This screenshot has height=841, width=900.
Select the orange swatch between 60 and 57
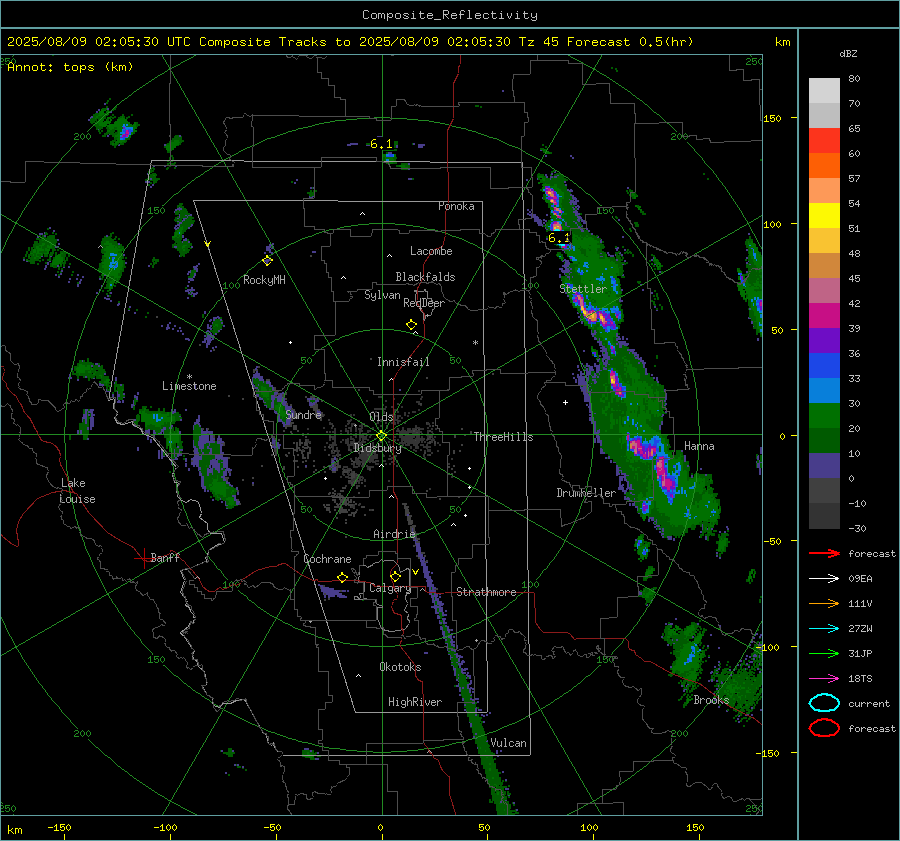point(824,165)
